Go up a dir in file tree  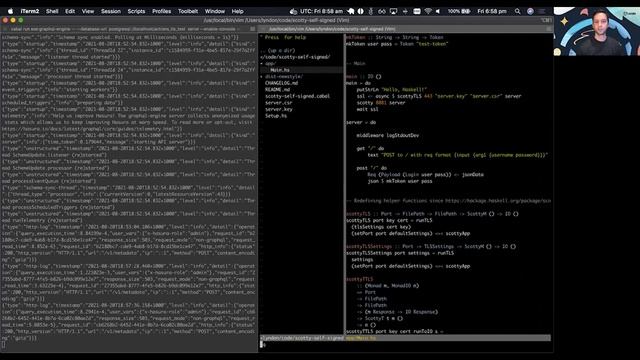pyautogui.click(x=278, y=51)
